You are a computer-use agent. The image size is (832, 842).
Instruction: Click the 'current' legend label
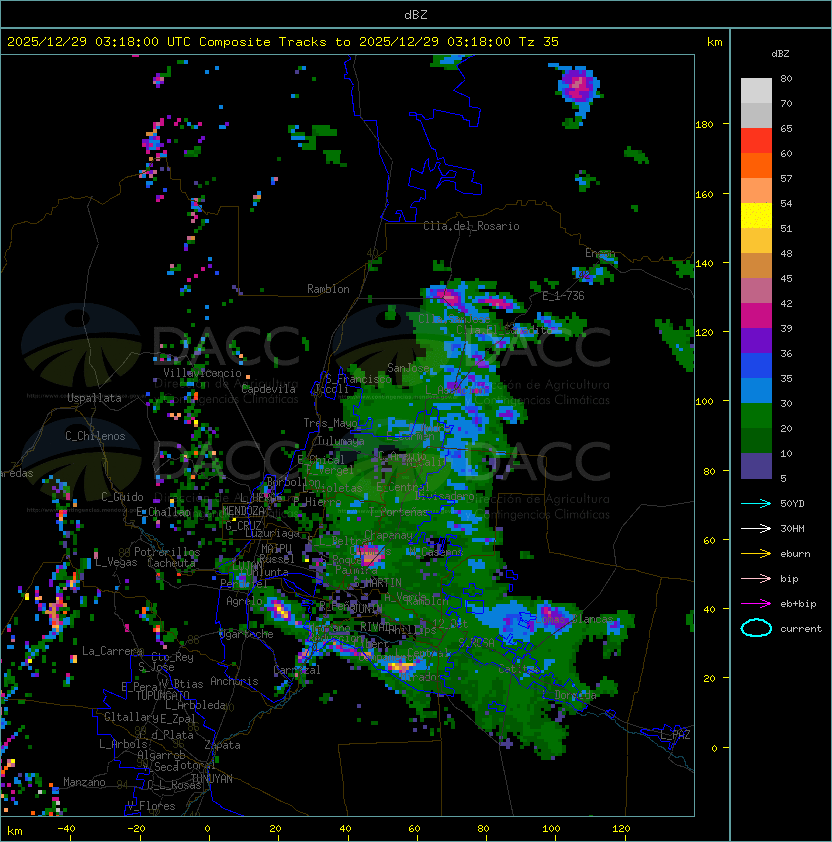click(801, 629)
